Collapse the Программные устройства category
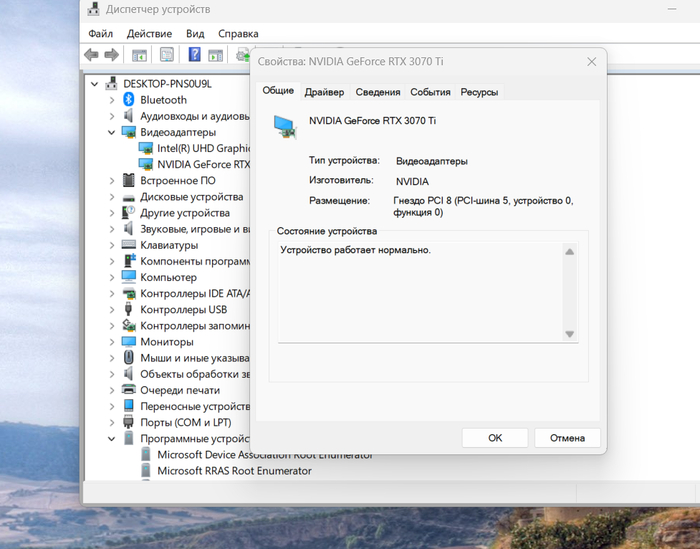 pyautogui.click(x=112, y=439)
